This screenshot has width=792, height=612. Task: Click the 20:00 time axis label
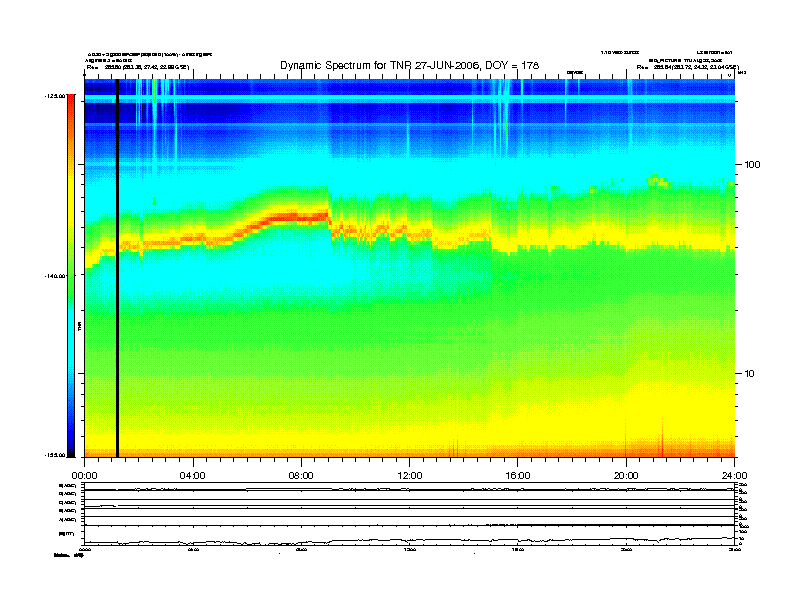(x=626, y=476)
